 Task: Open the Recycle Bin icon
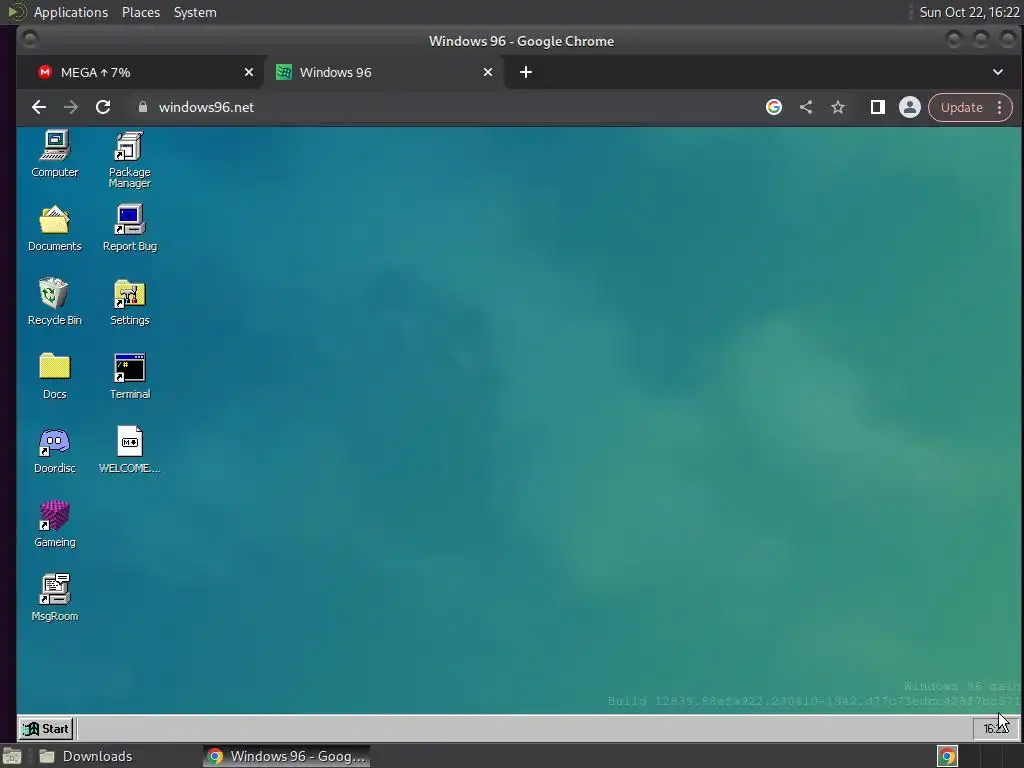pyautogui.click(x=55, y=302)
